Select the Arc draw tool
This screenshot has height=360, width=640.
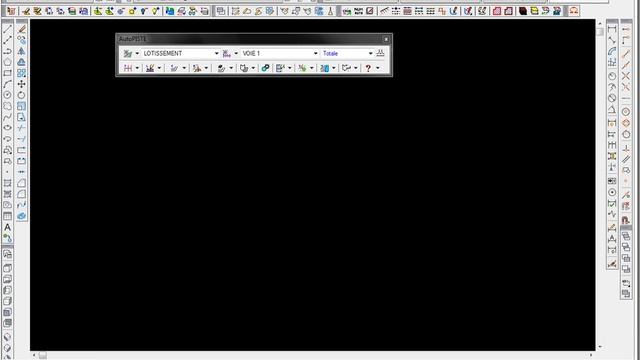(7, 84)
